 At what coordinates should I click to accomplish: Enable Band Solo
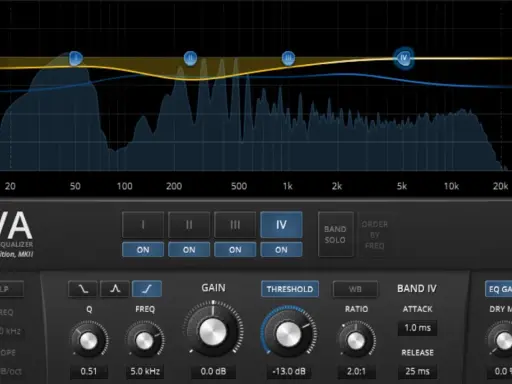coord(336,234)
